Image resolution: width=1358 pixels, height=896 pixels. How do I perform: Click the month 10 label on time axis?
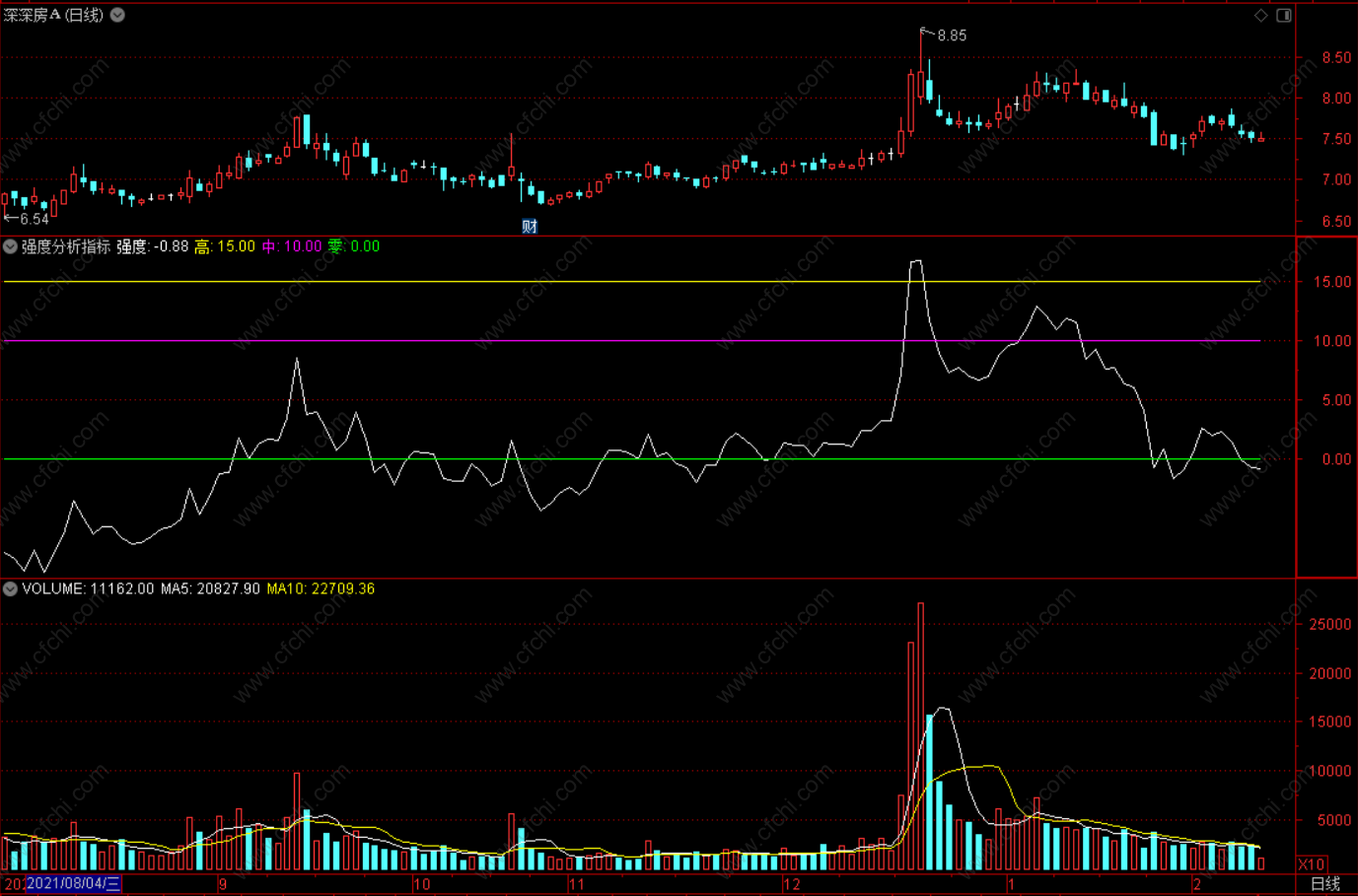click(421, 884)
